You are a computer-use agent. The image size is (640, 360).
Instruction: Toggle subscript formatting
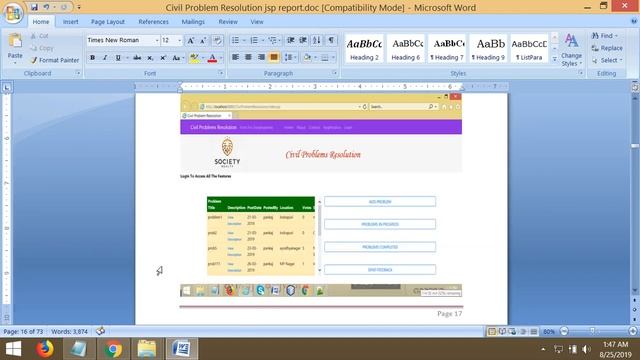click(x=150, y=58)
